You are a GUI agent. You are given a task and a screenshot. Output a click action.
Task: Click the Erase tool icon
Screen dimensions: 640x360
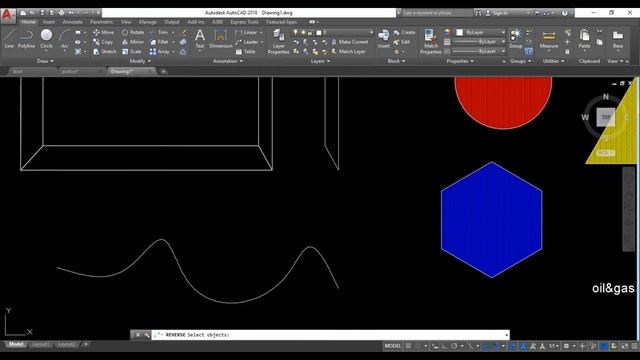click(183, 32)
